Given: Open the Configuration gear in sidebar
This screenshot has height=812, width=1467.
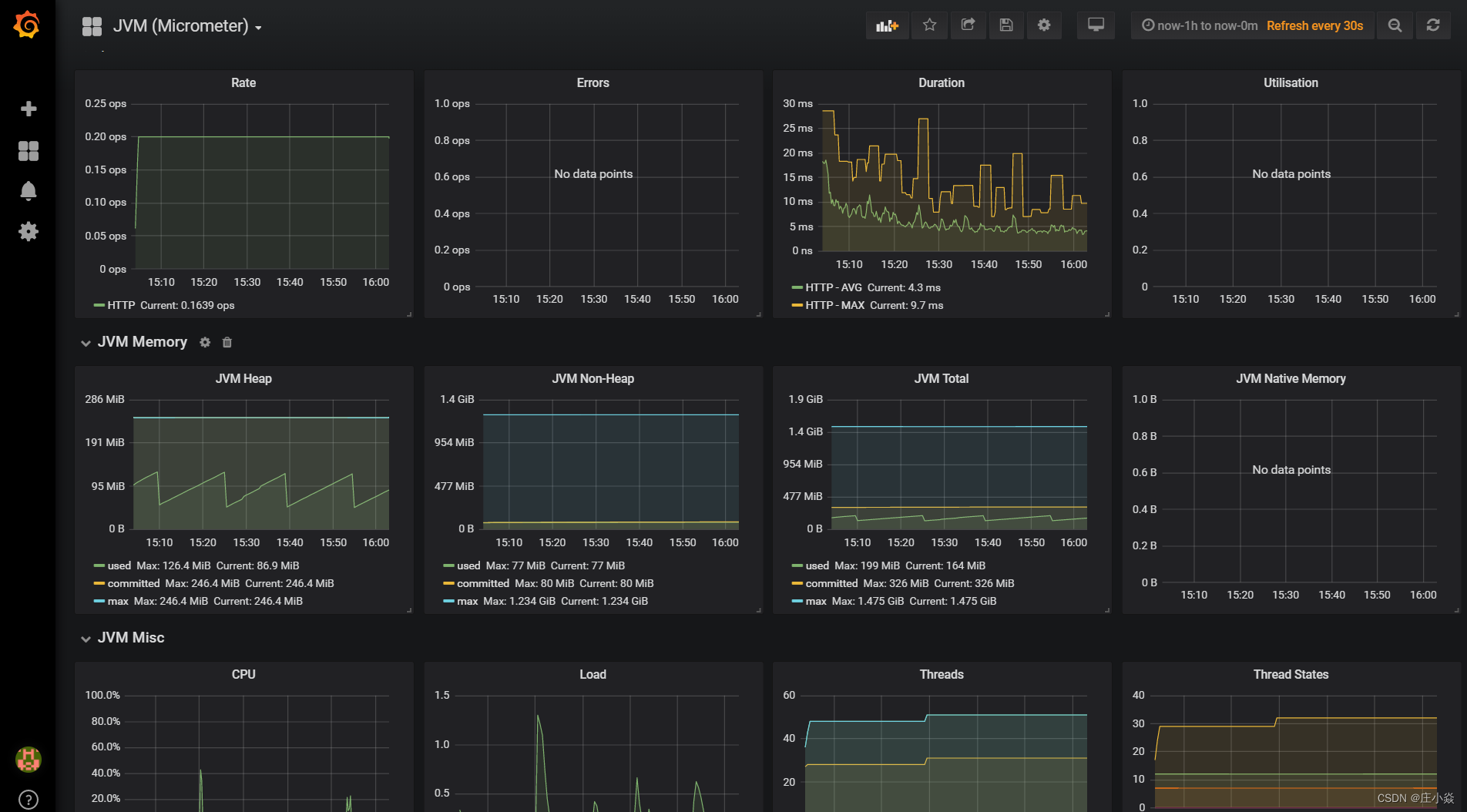Looking at the screenshot, I should (x=29, y=231).
